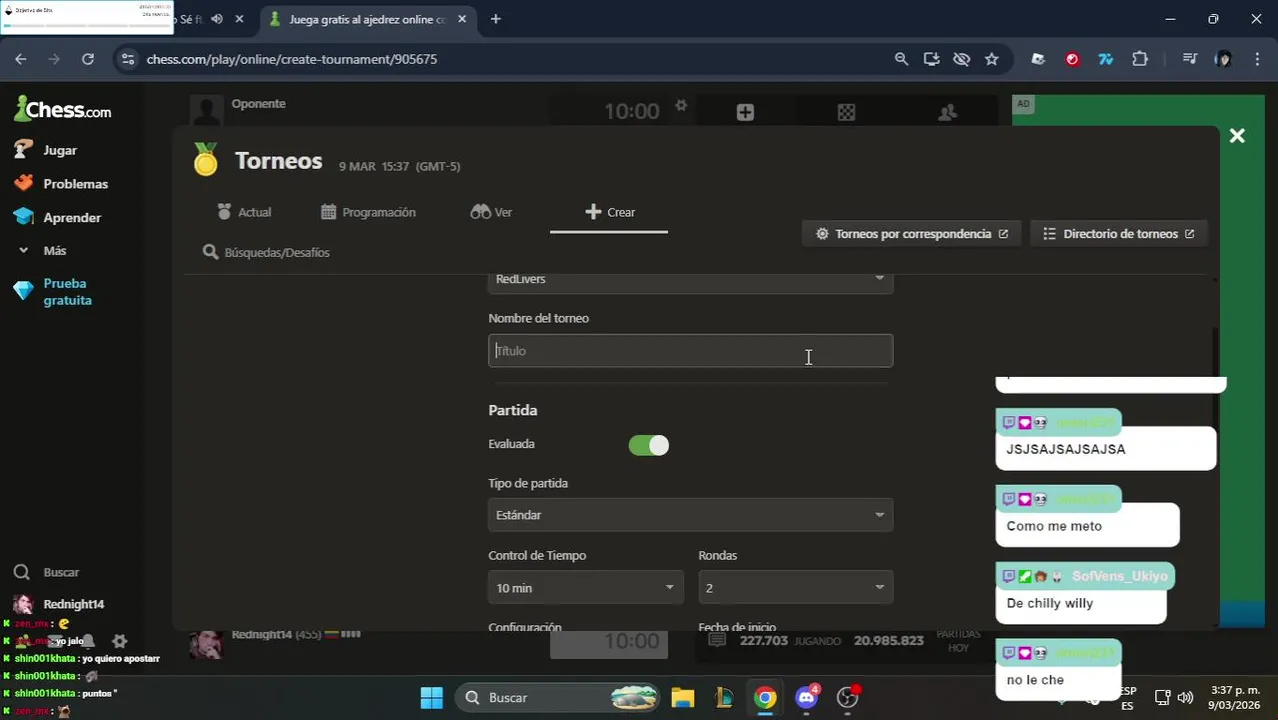The width and height of the screenshot is (1278, 720).
Task: Open the RedLivers club dropdown
Action: [690, 279]
